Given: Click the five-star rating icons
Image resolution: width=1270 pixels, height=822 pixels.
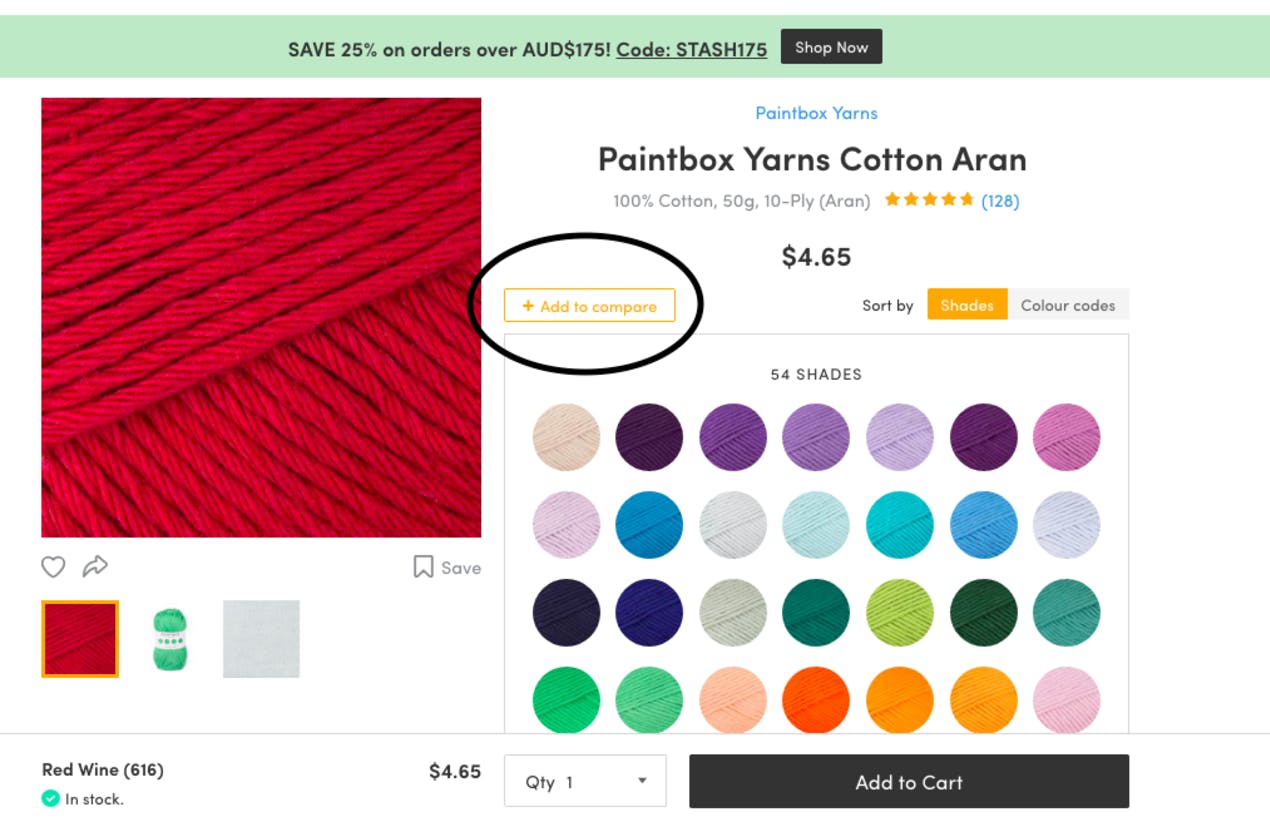Looking at the screenshot, I should tap(928, 199).
